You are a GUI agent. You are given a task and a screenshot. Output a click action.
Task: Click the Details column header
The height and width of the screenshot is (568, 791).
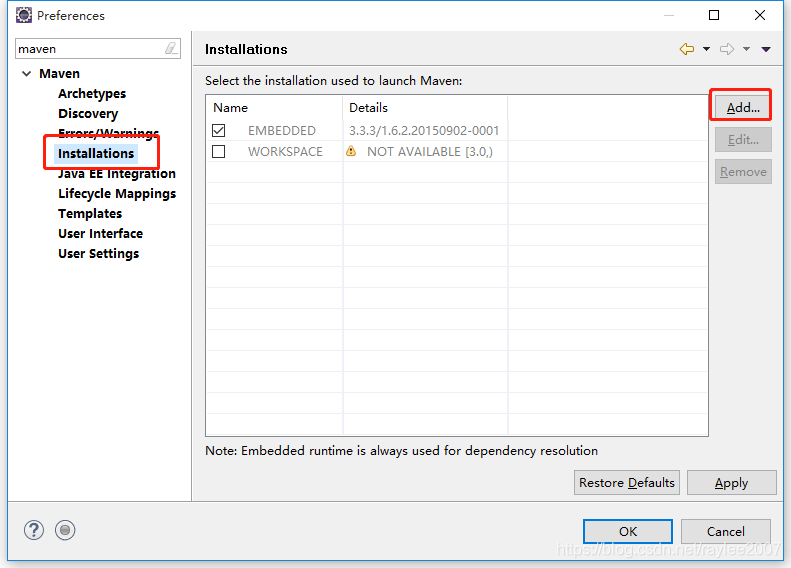425,107
